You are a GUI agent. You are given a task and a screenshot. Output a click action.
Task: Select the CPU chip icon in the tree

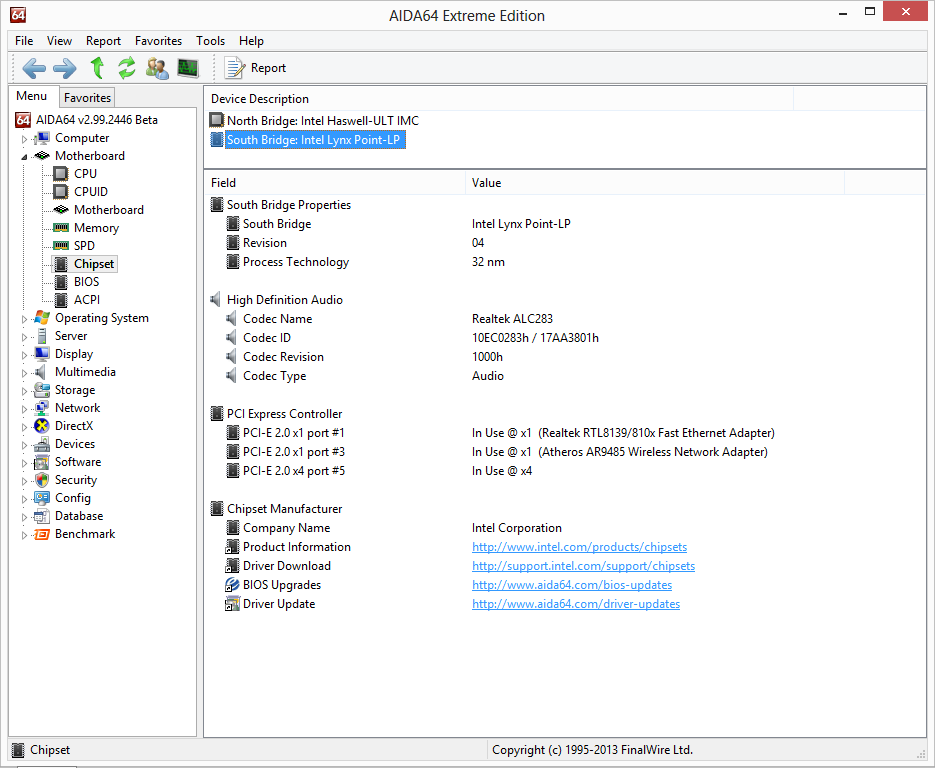pyautogui.click(x=60, y=174)
